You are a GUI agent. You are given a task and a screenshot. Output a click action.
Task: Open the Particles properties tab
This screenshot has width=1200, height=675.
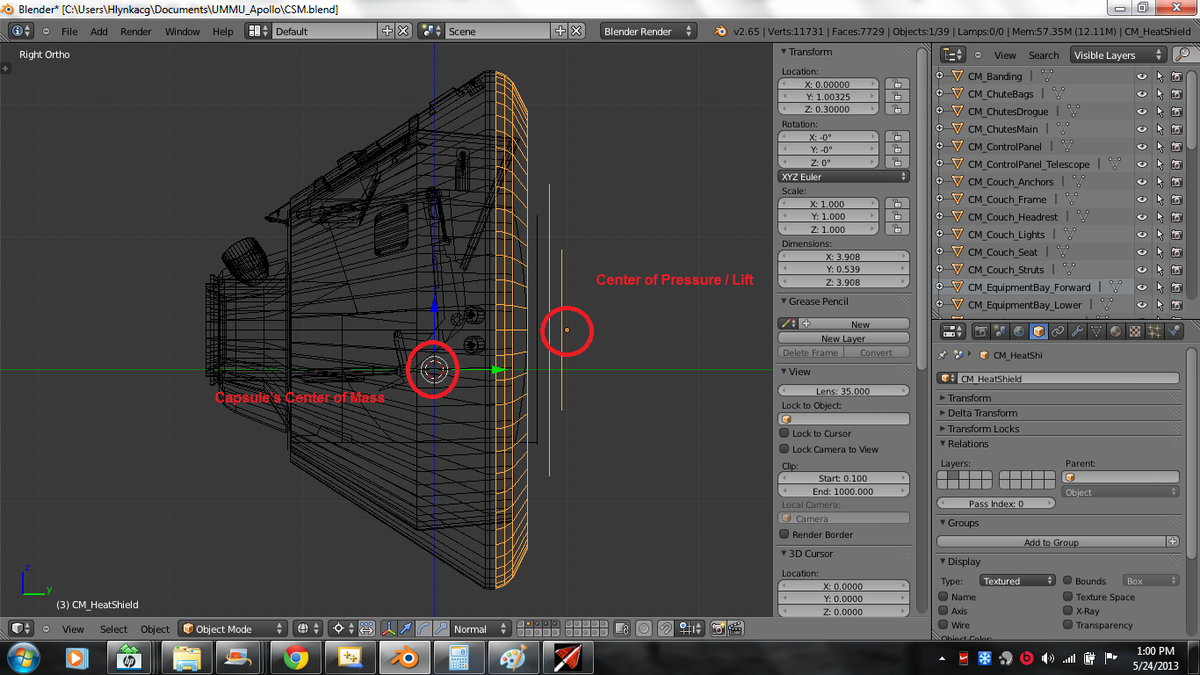(1154, 331)
